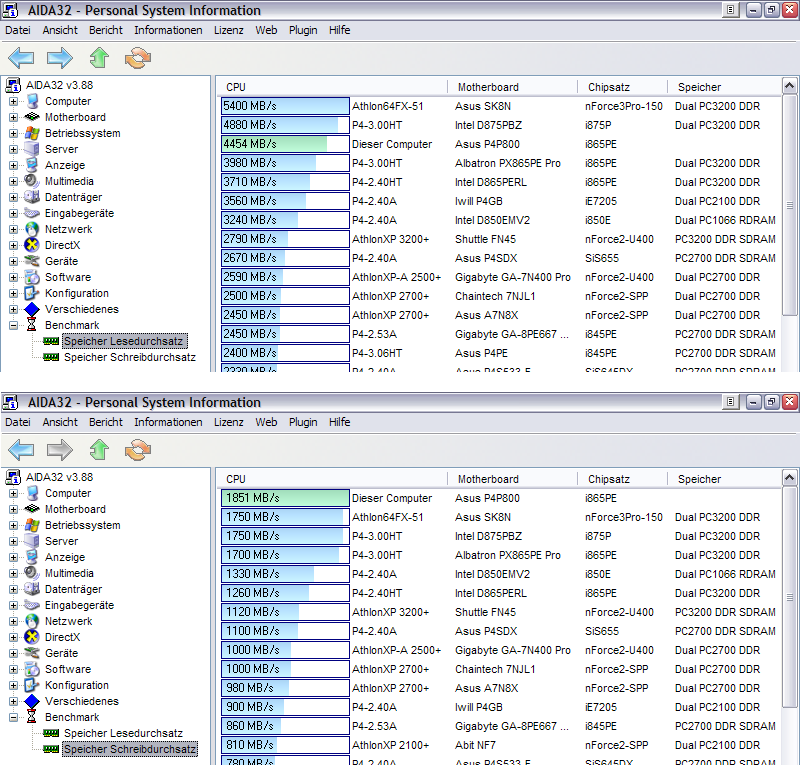800x765 pixels.
Task: Open Web menu in upper window
Action: (x=266, y=30)
